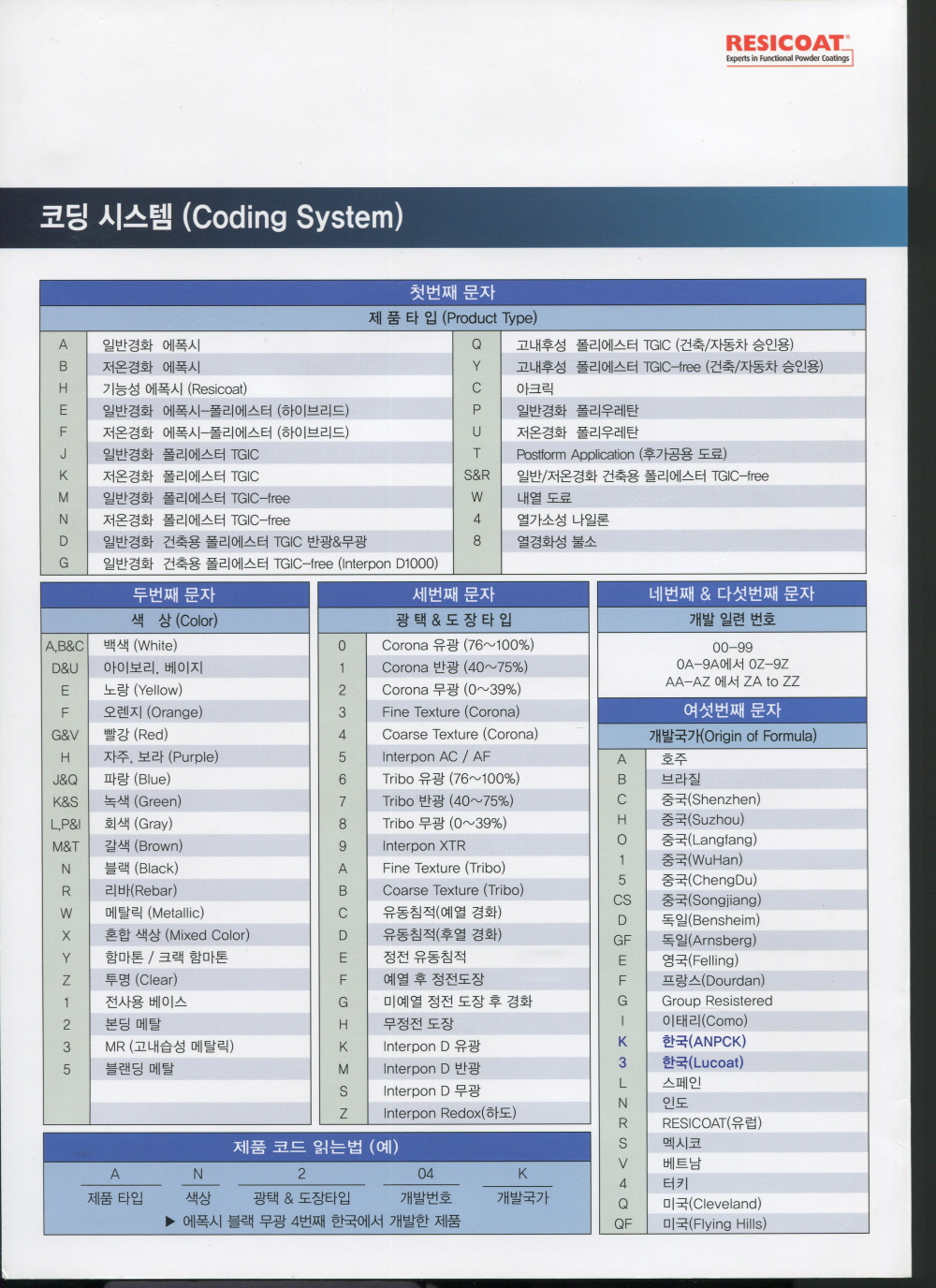Screen dimensions: 936x1288
Task: Select the 한국(ANPCK) row
Action: [x=704, y=1042]
